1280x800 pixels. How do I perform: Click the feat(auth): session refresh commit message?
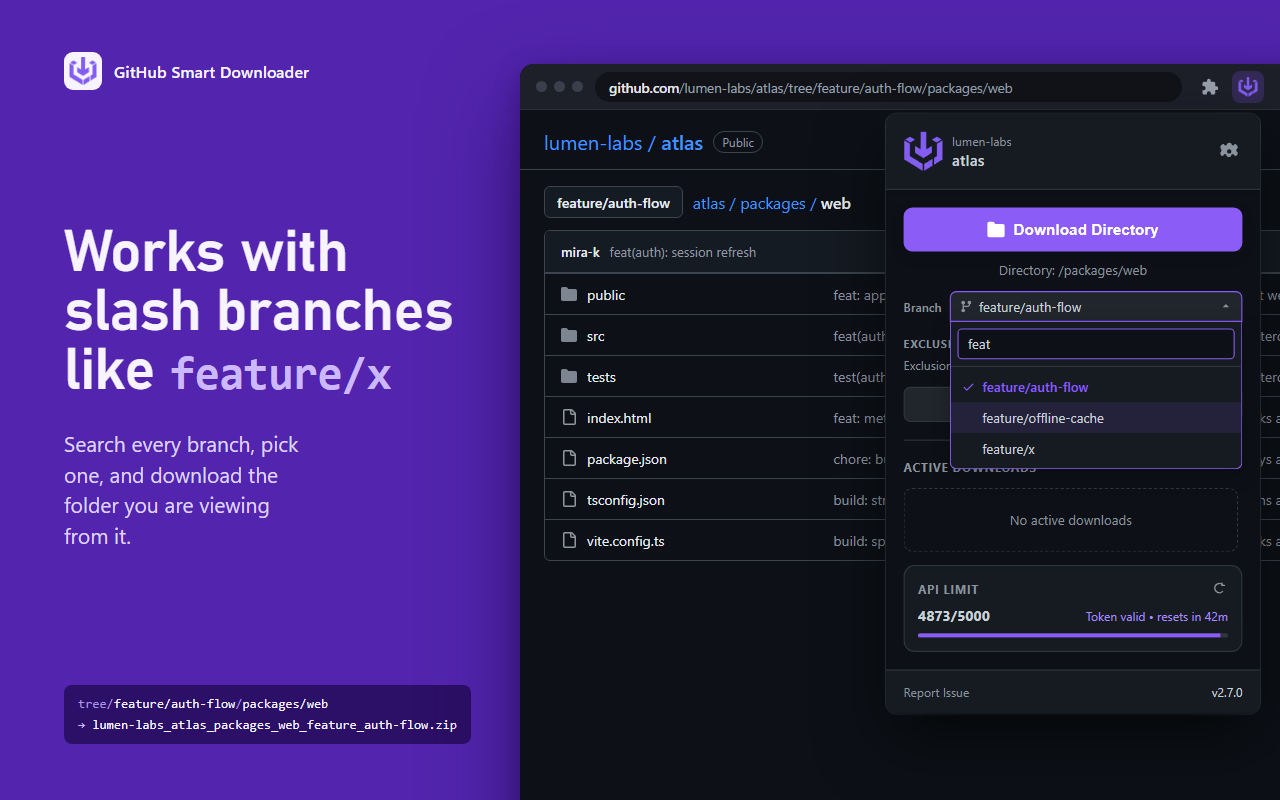[x=683, y=252]
